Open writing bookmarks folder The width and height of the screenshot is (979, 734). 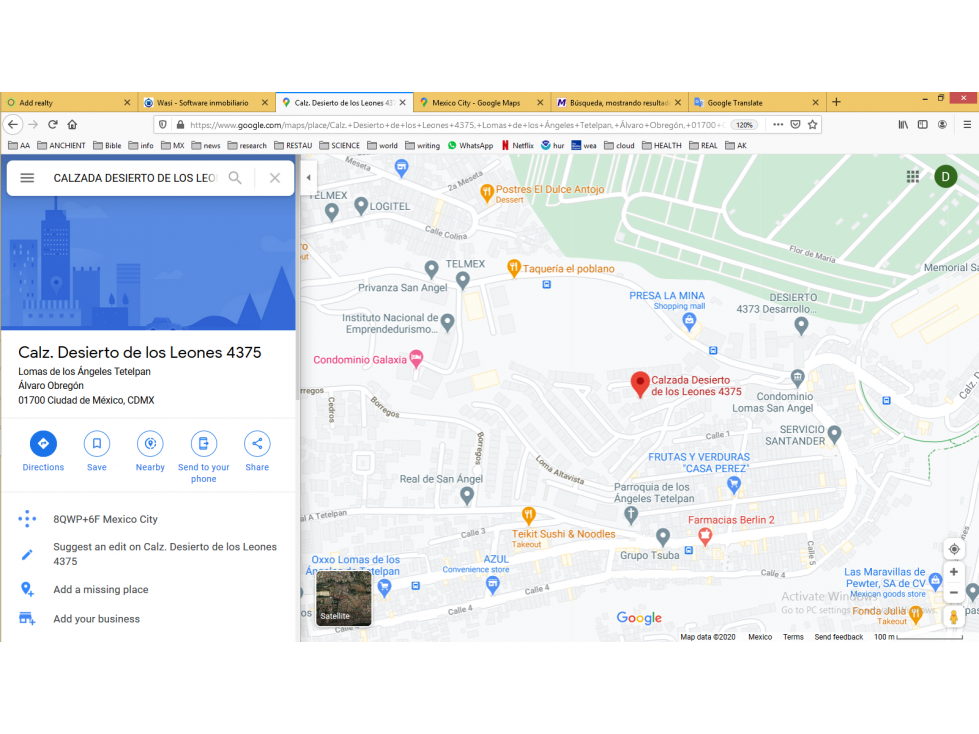point(422,145)
